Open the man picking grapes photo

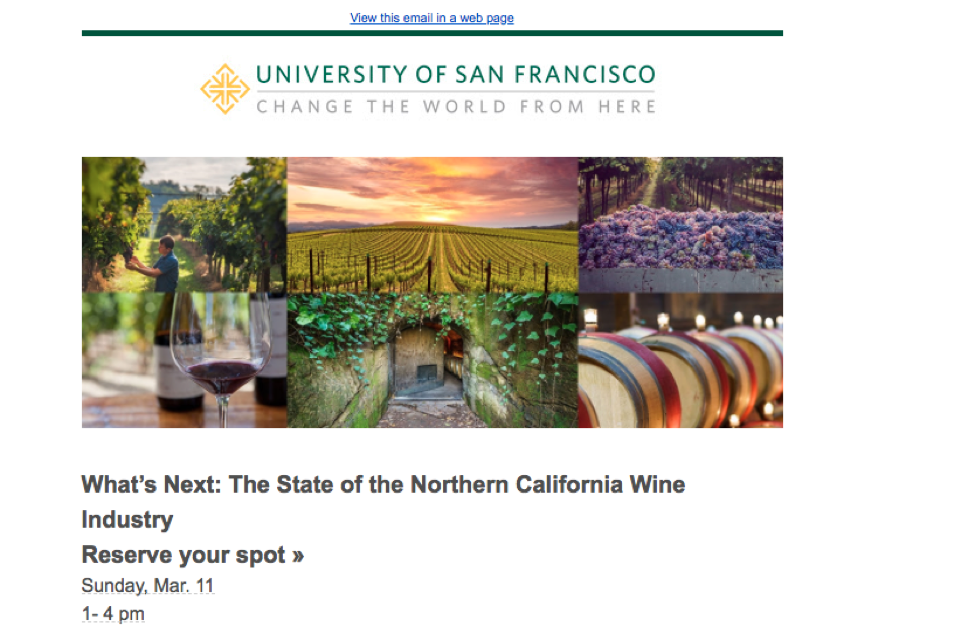click(x=184, y=224)
